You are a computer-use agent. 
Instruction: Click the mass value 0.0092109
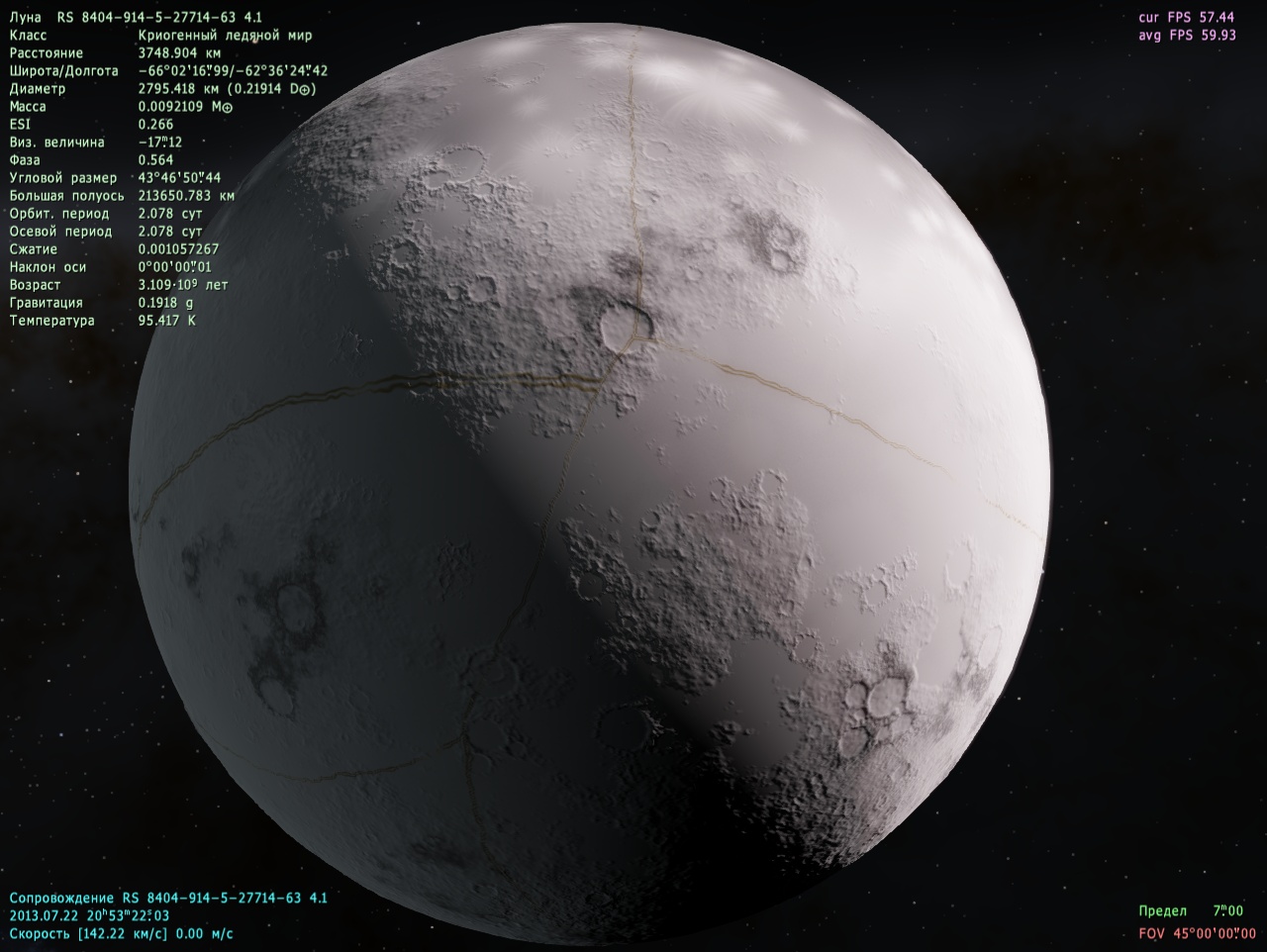coord(171,107)
